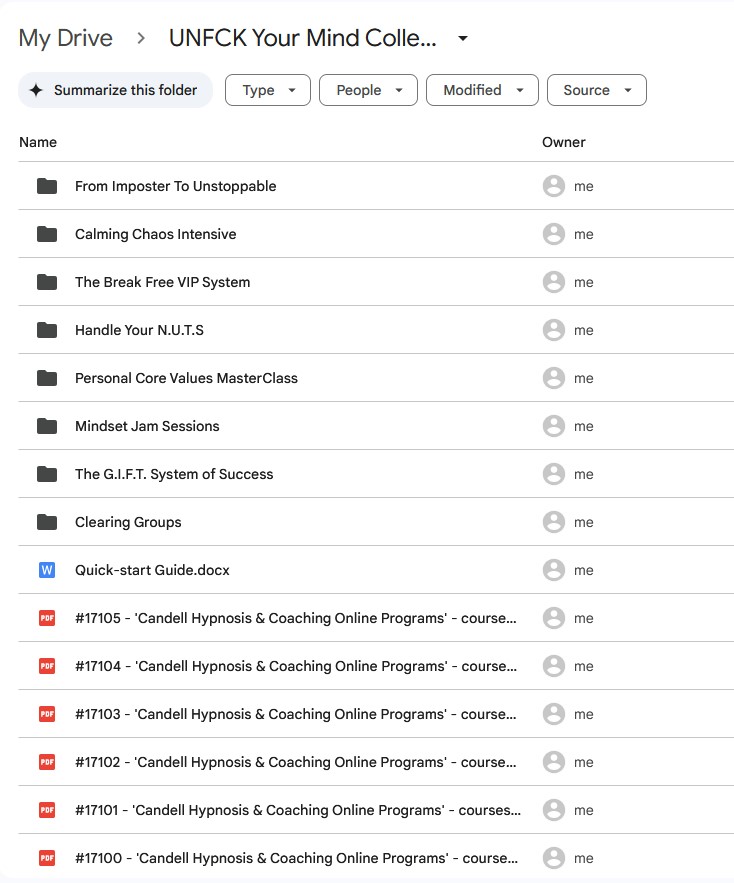Click the folder icon for Calming Chaos Intensive
This screenshot has height=883, width=734.
[47, 234]
